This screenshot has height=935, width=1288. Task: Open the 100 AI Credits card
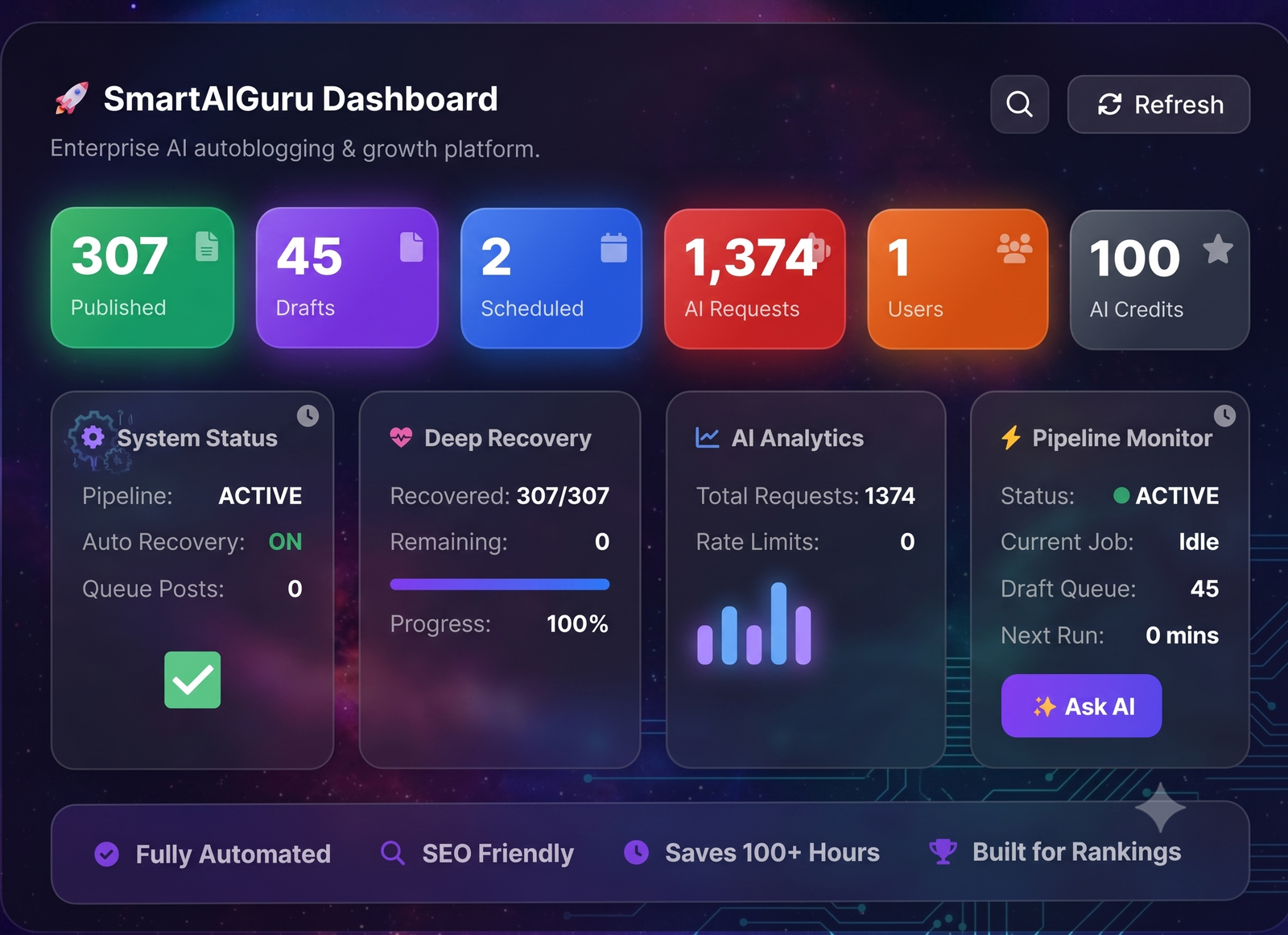pyautogui.click(x=1160, y=279)
